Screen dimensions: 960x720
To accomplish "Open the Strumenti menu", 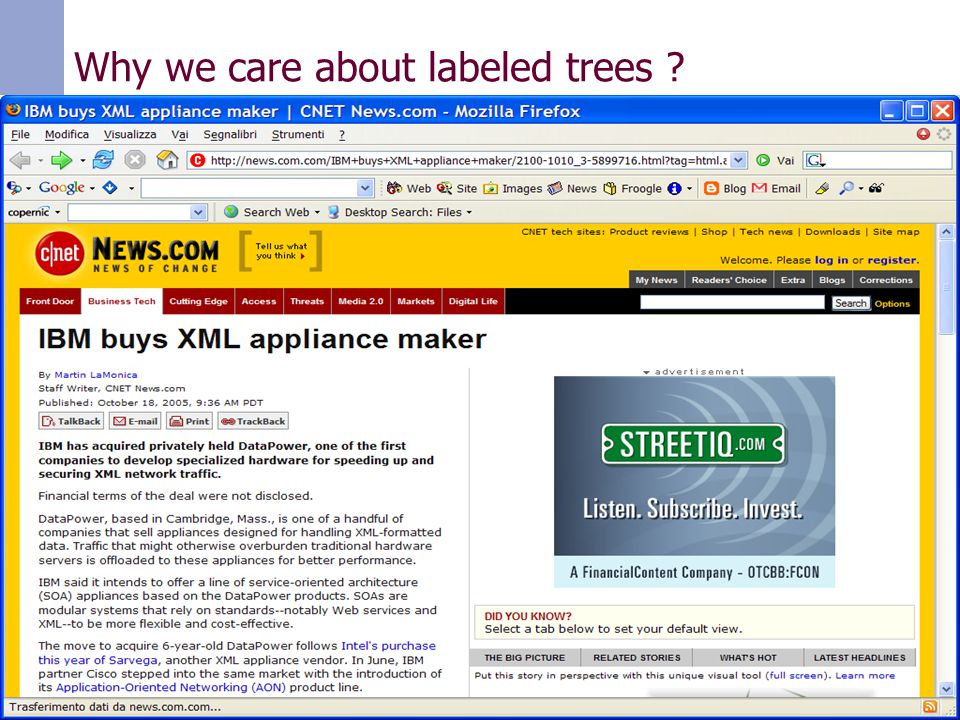I will click(x=298, y=134).
